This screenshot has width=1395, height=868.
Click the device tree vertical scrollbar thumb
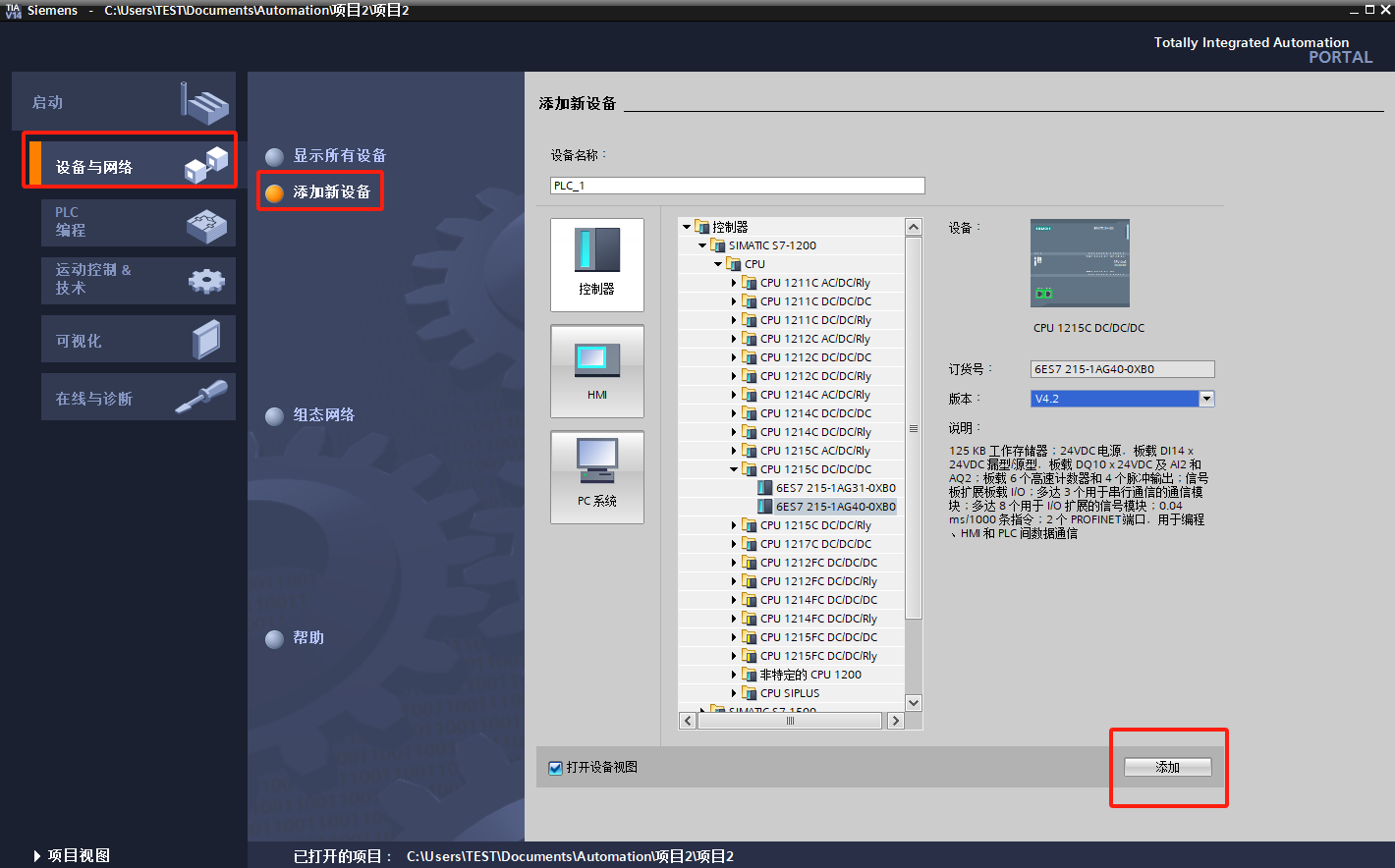pos(914,428)
